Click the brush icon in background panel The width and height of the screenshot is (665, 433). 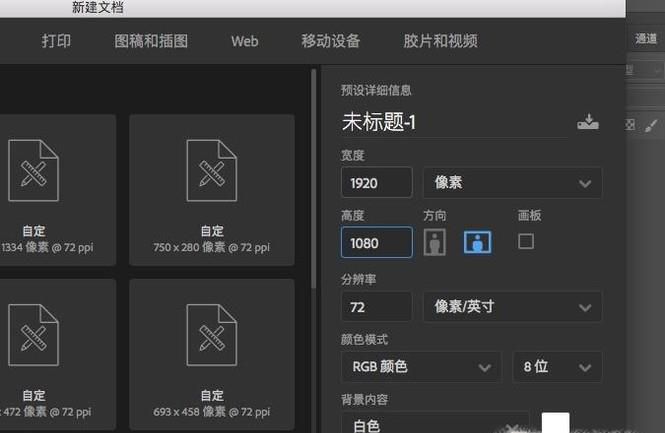[651, 125]
